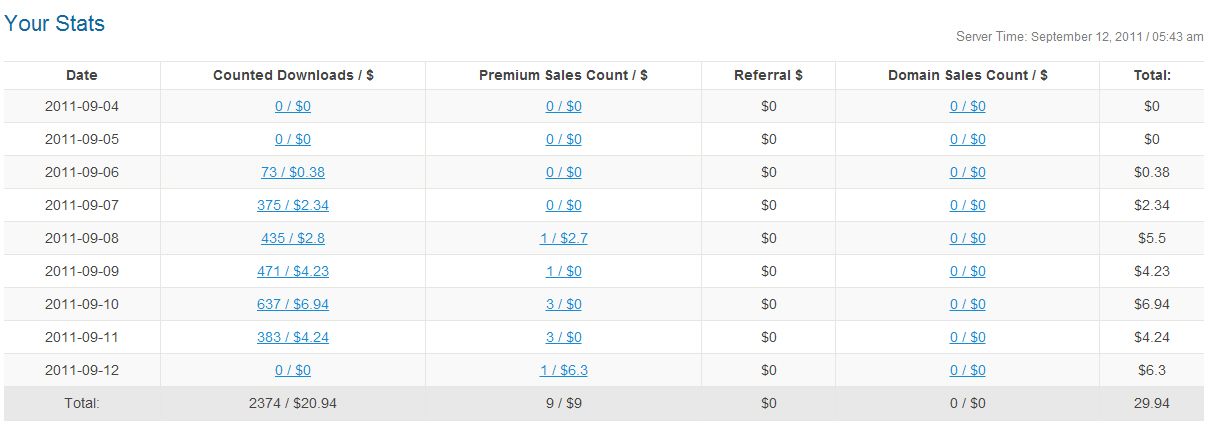Open premium sales 3 / $0 for 2011-09-11

(564, 337)
